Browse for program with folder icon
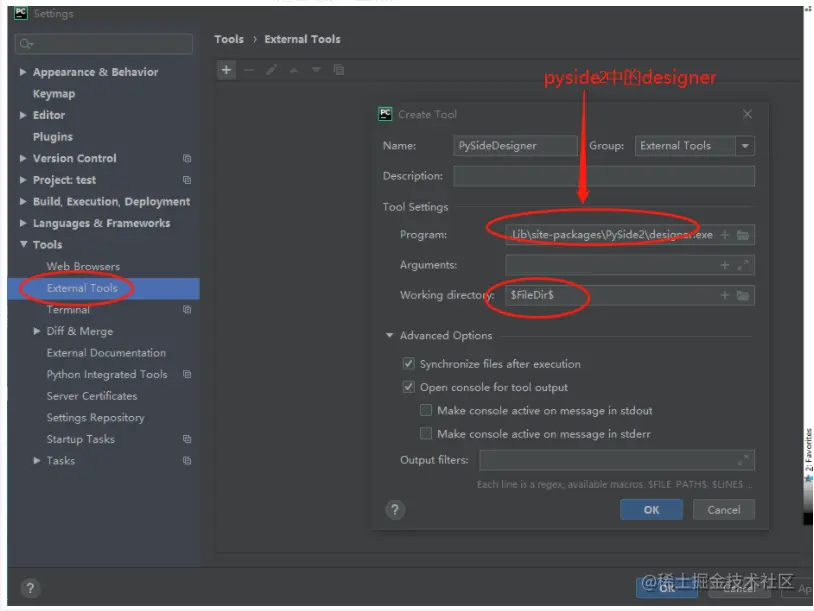 pos(743,235)
